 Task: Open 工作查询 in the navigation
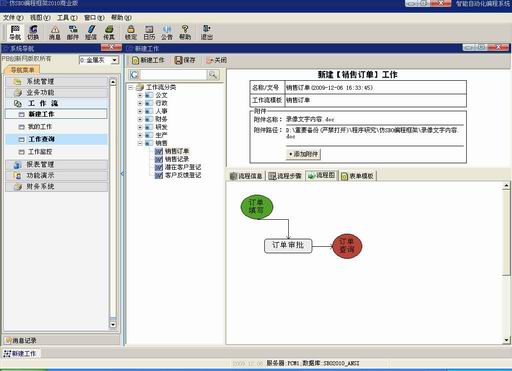point(56,139)
